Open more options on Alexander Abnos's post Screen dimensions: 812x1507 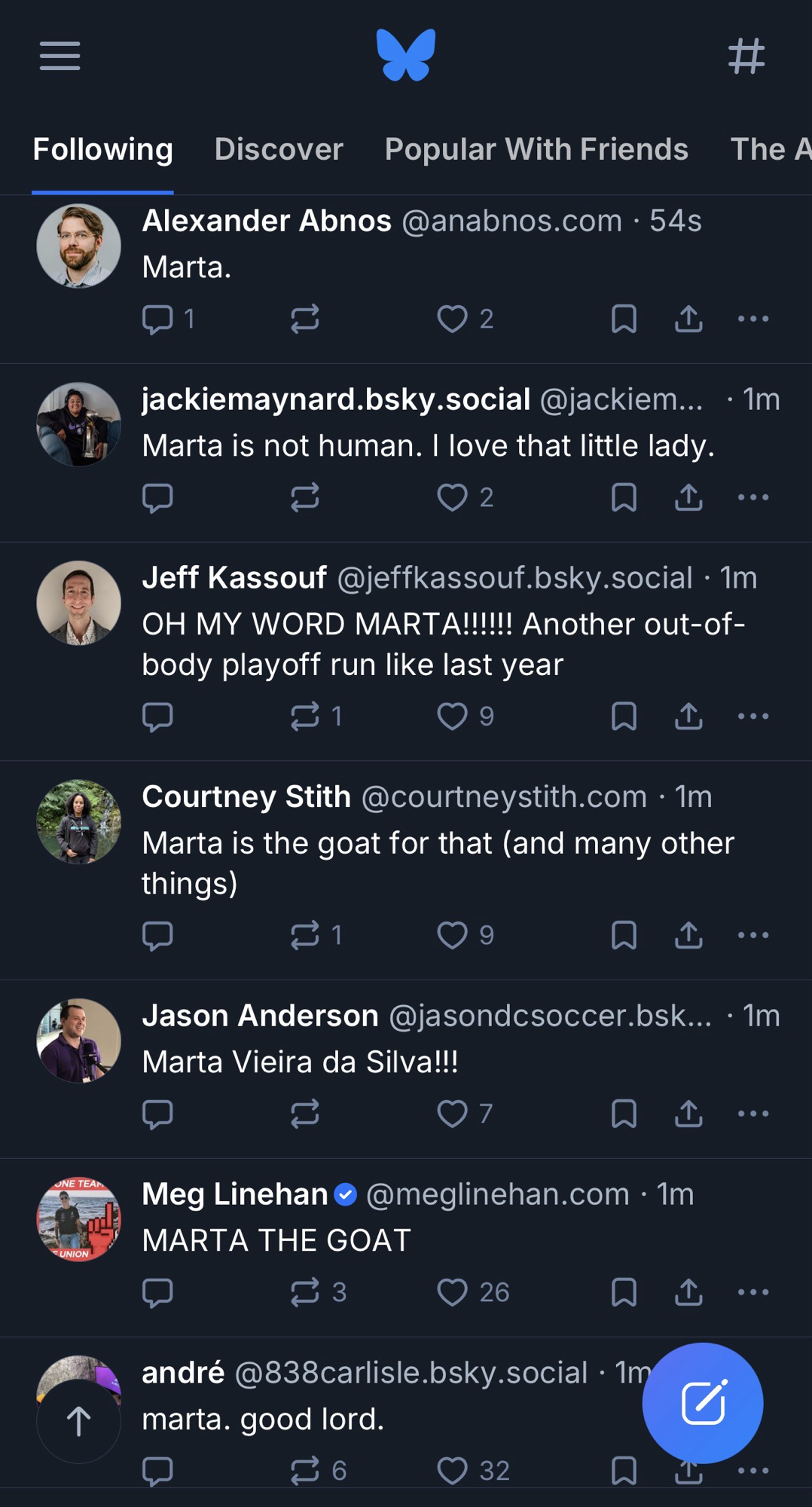753,319
